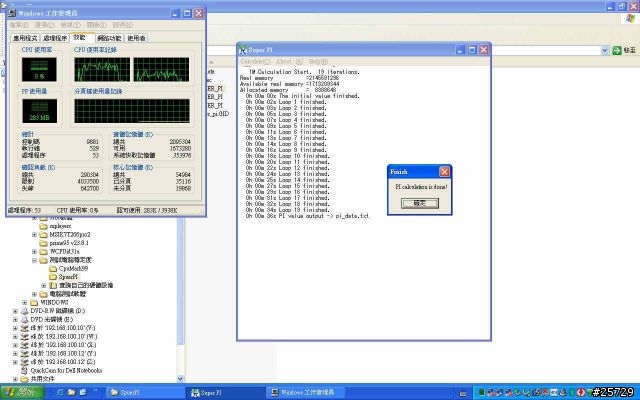This screenshot has width=640, height=400.
Task: Click Internet Explorer quick launch icon
Action: (x=60, y=393)
